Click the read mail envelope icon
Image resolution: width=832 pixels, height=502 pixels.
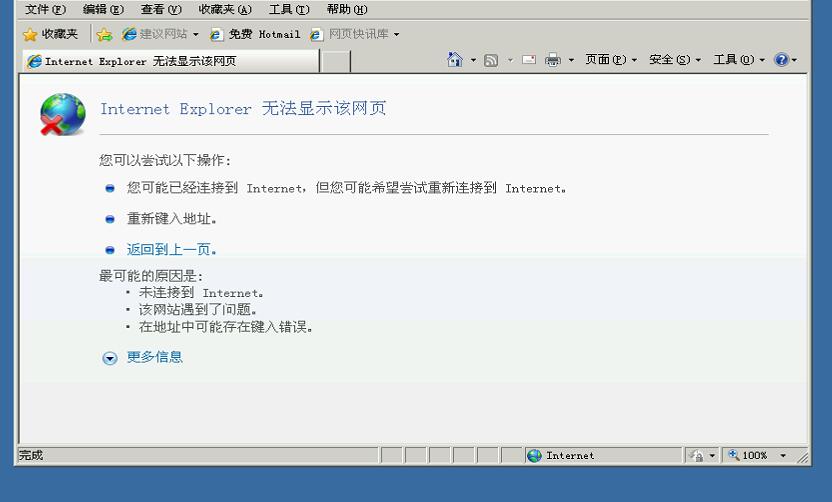529,59
